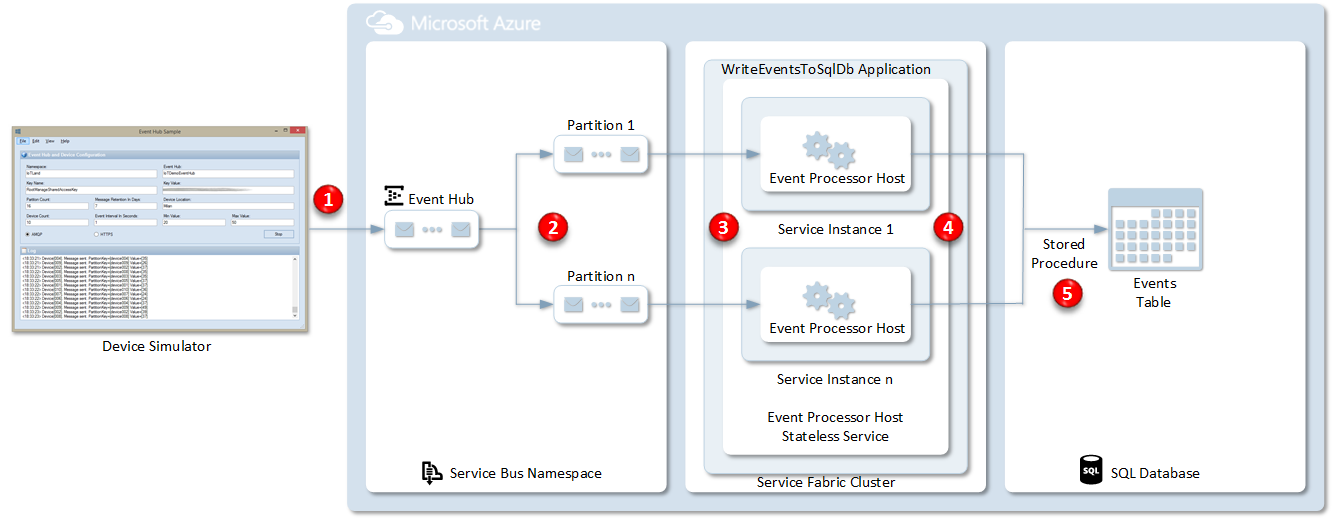The image size is (1336, 520).
Task: Click the 'Partition 1' label
Action: [x=601, y=125]
